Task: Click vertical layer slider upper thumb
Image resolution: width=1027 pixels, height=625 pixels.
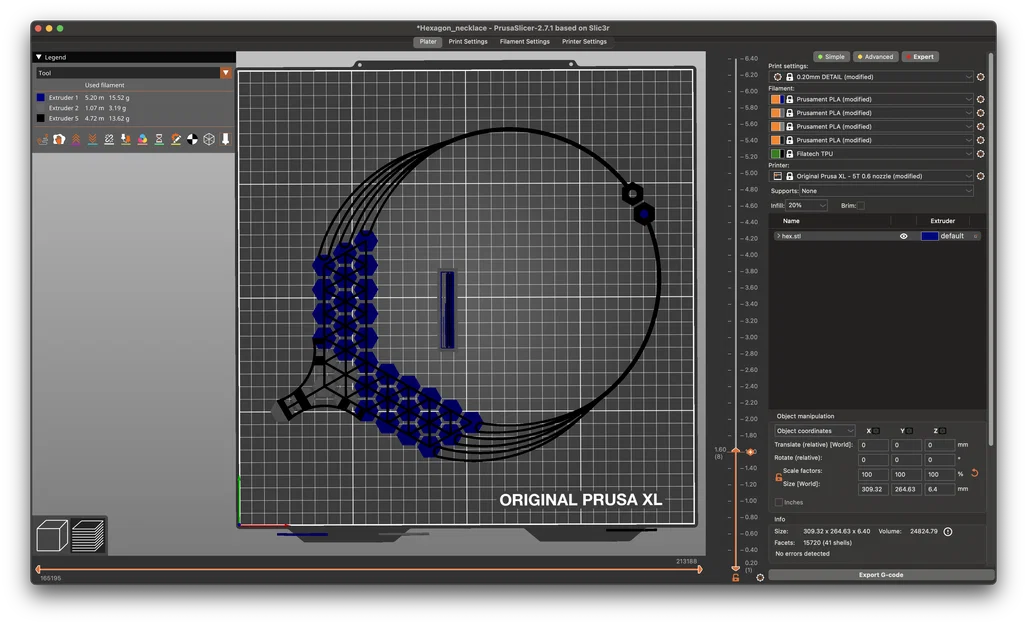Action: pyautogui.click(x=736, y=451)
